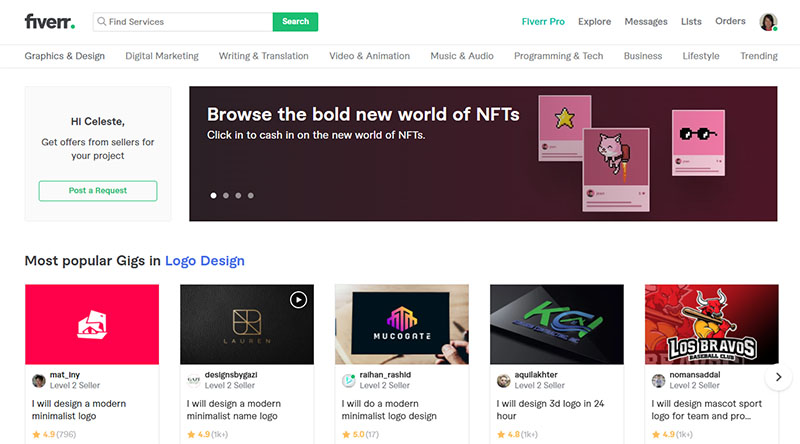Screen dimensions: 800x444
Task: Open Business category
Action: 643,56
